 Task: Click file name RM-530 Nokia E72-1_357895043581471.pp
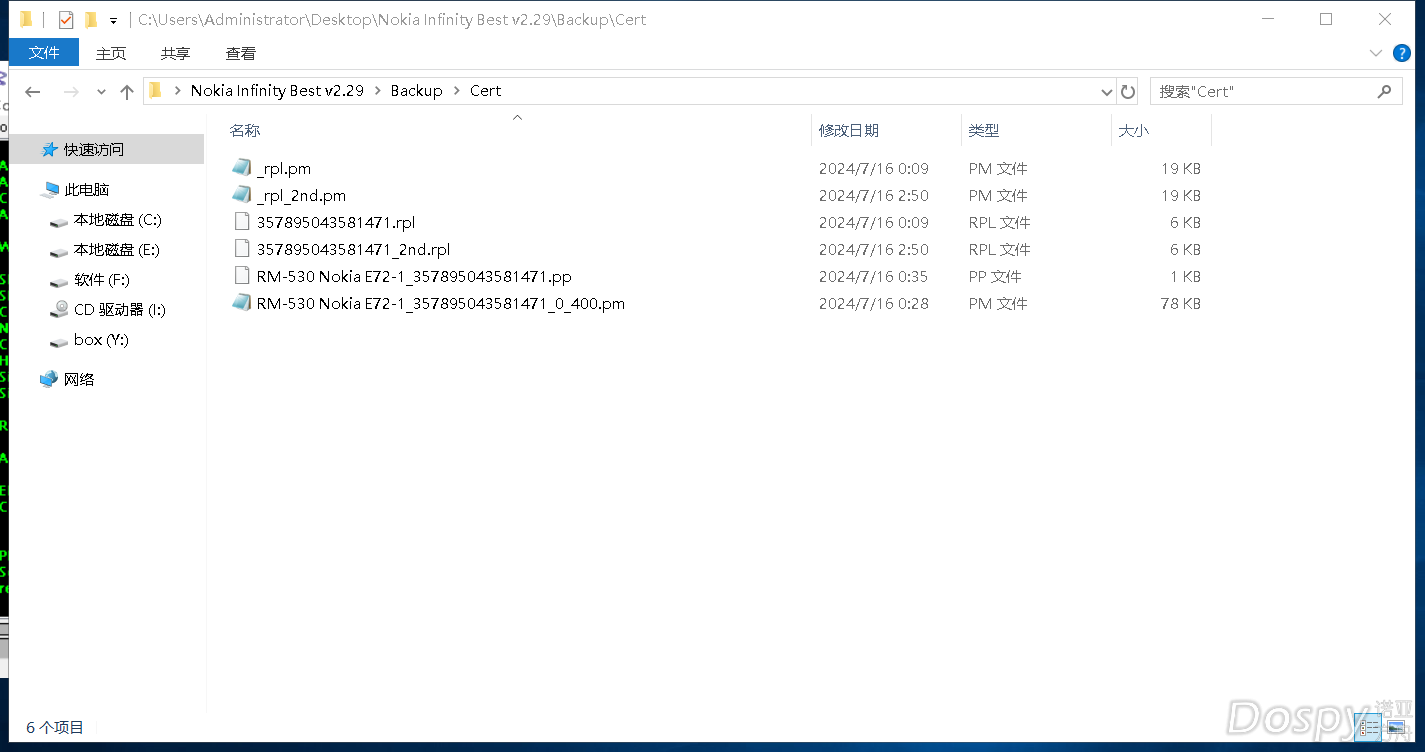point(414,277)
